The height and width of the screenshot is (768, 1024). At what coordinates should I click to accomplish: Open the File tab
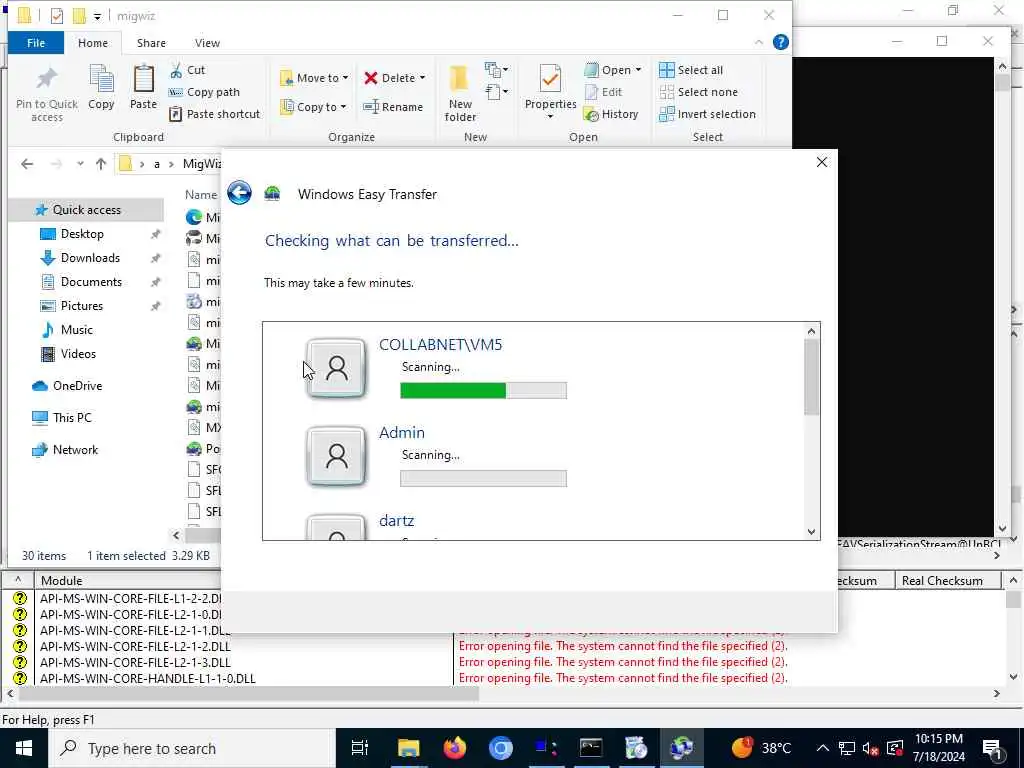click(x=36, y=42)
